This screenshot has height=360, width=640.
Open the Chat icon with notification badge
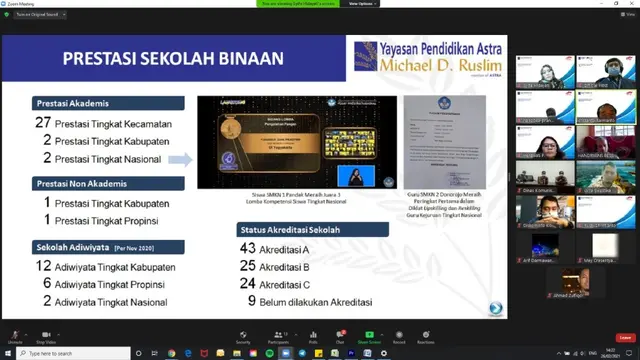pyautogui.click(x=340, y=334)
